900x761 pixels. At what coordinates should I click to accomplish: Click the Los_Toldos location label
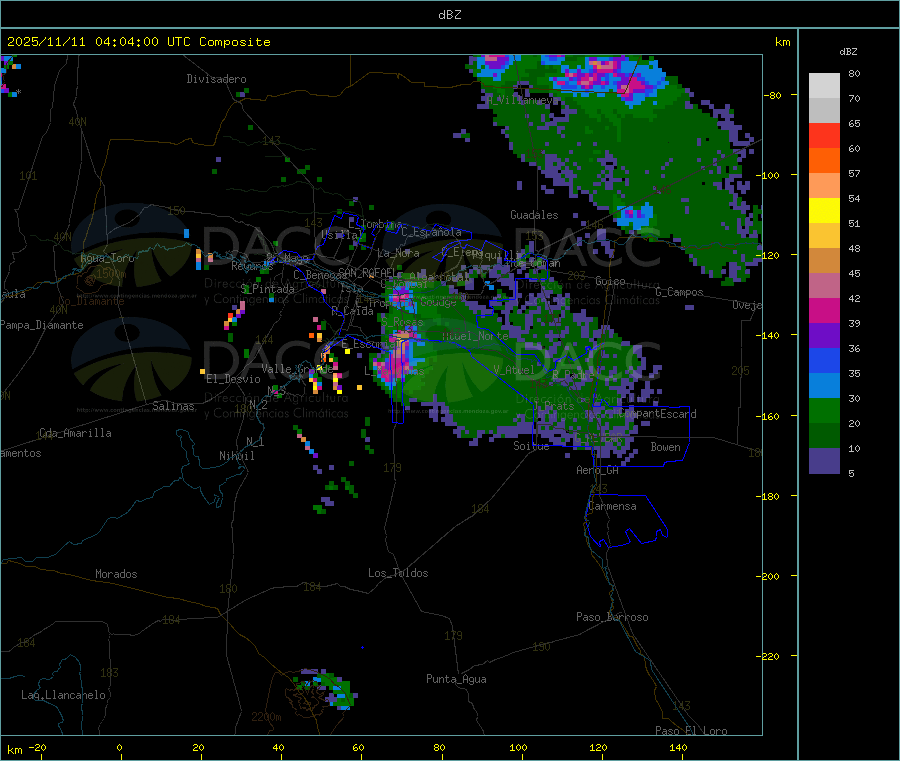(398, 573)
